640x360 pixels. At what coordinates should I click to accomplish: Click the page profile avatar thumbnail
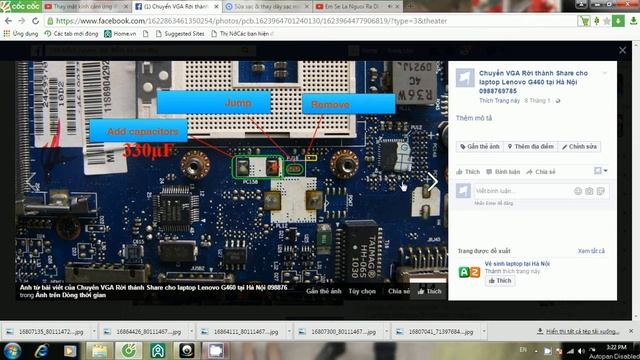click(465, 78)
